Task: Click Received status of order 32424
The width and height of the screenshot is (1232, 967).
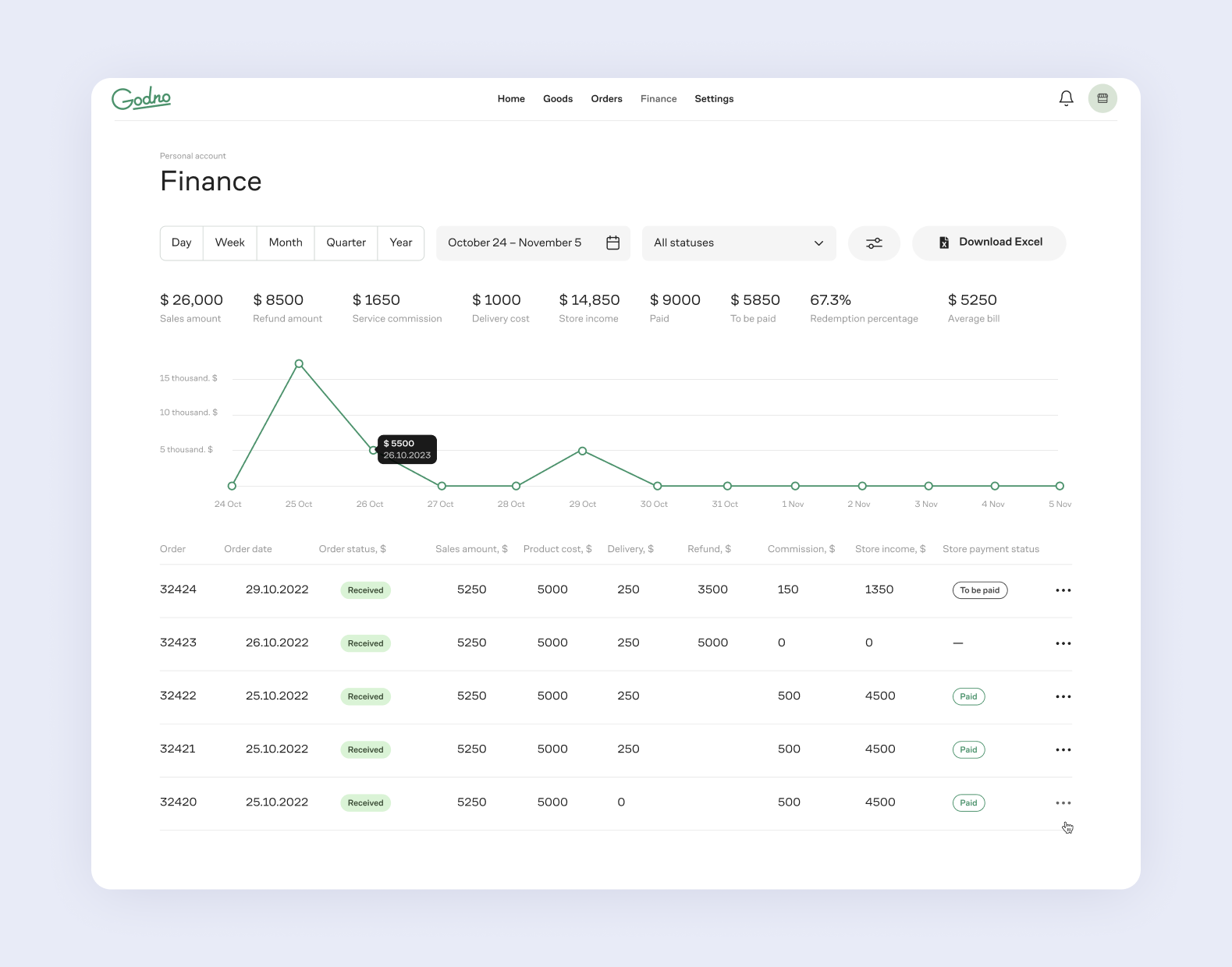Action: click(365, 590)
